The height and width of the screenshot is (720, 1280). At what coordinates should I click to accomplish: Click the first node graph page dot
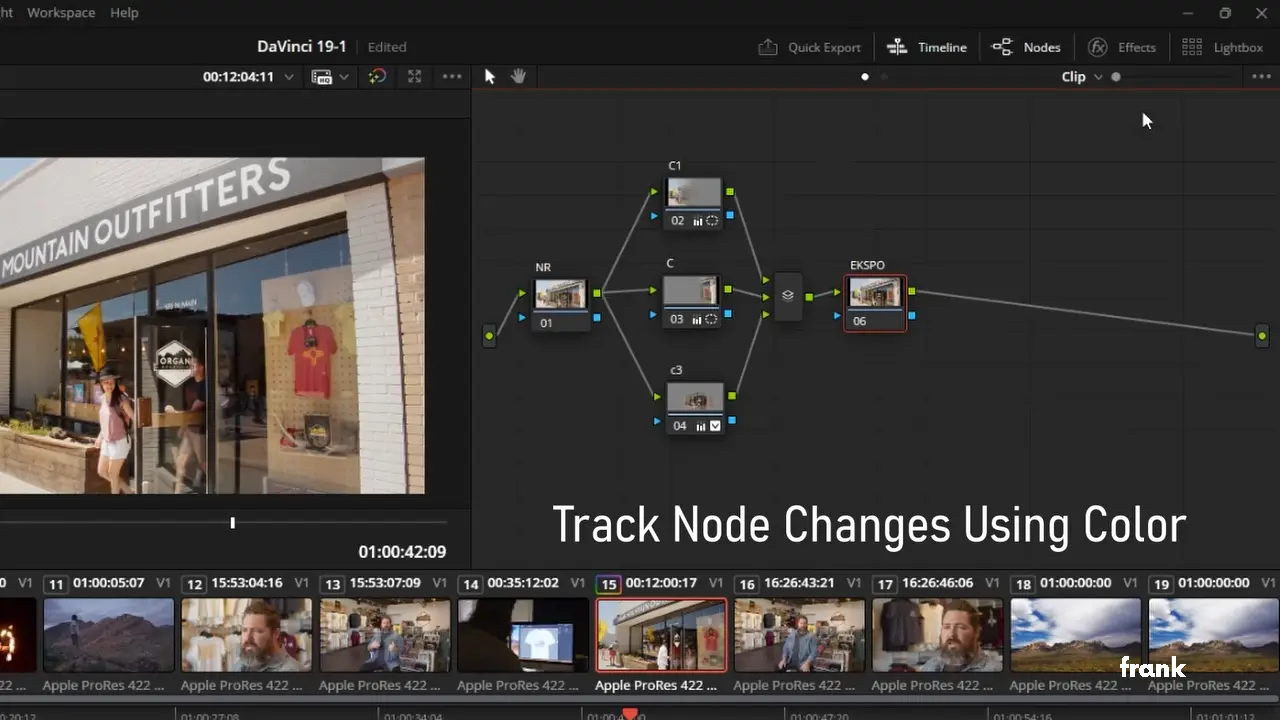865,77
